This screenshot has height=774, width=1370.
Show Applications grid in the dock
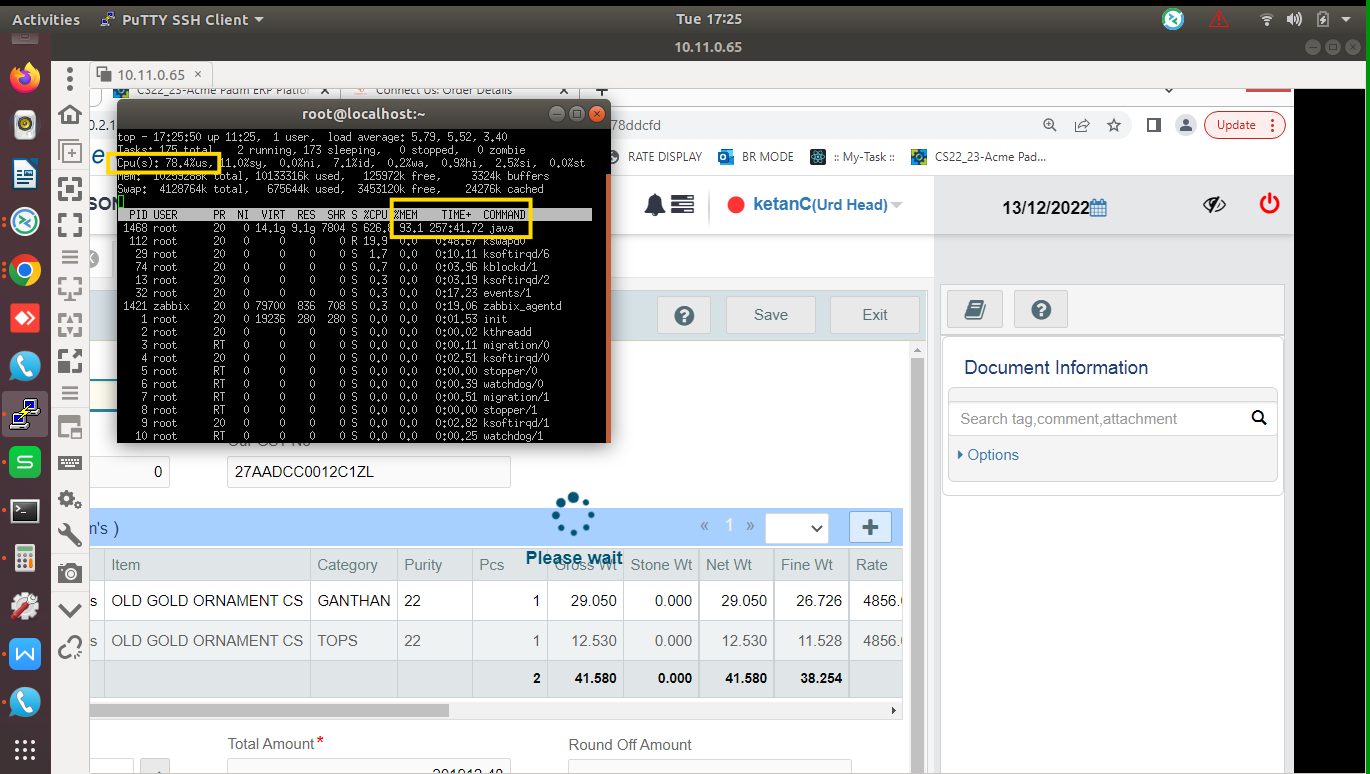click(x=25, y=749)
